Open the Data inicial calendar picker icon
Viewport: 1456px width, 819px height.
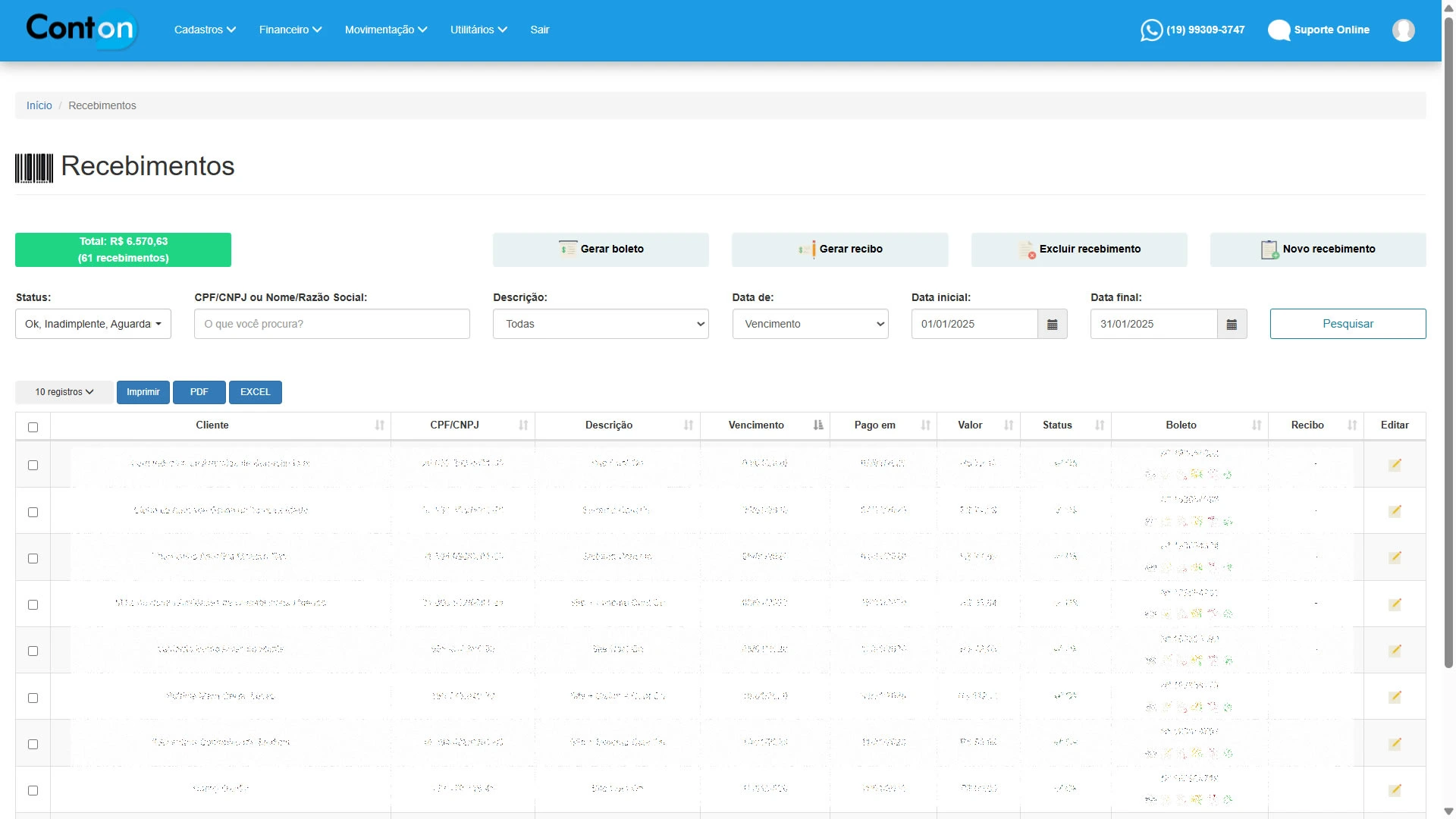point(1052,325)
